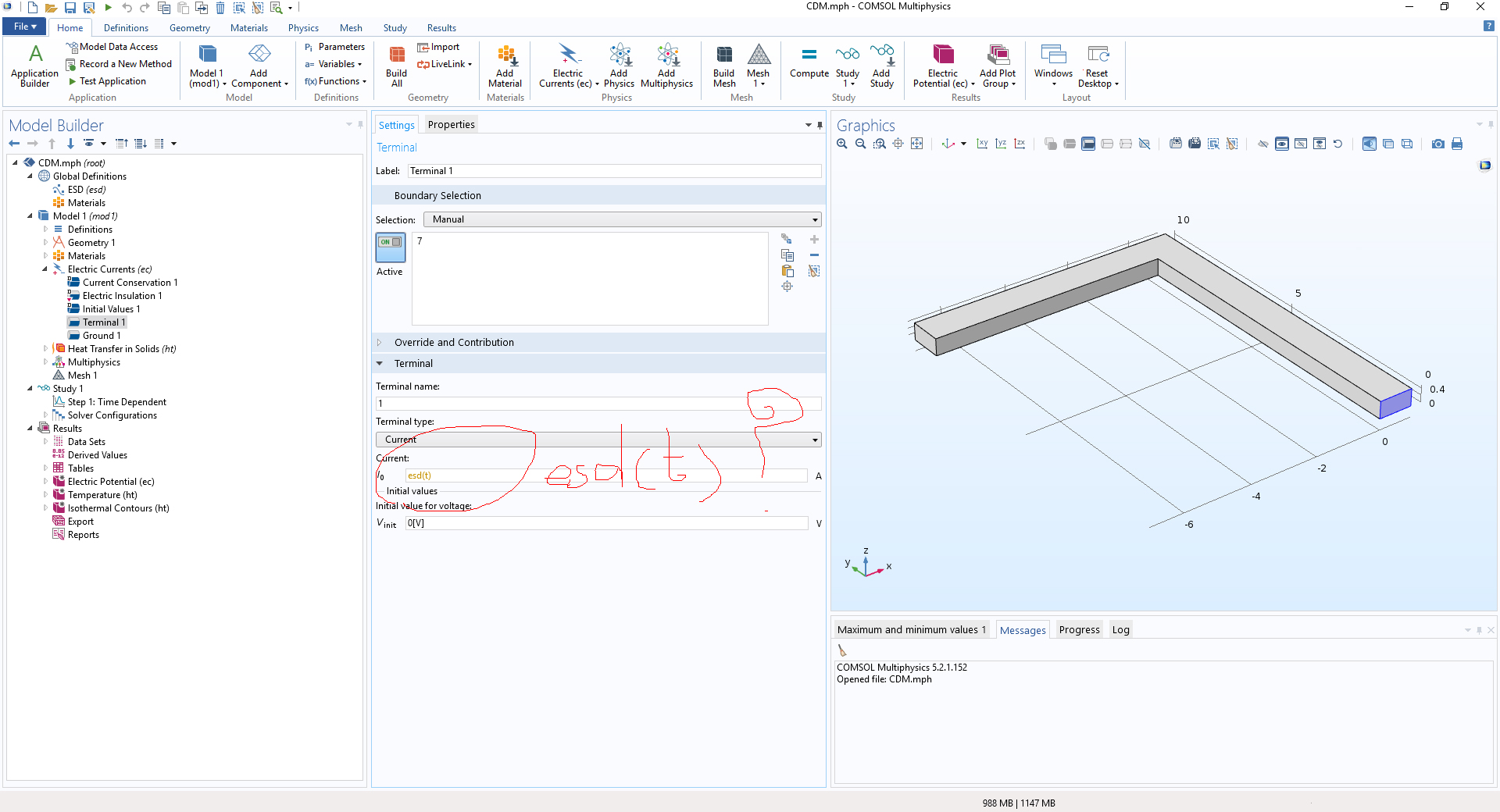
Task: Open the Application Builder
Action: pyautogui.click(x=34, y=66)
